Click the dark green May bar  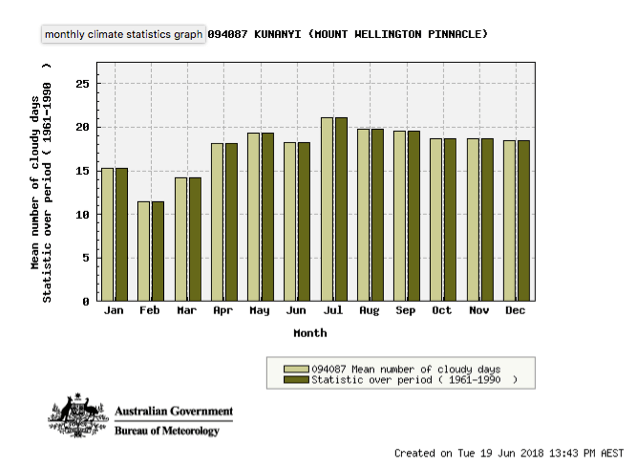pos(268,217)
